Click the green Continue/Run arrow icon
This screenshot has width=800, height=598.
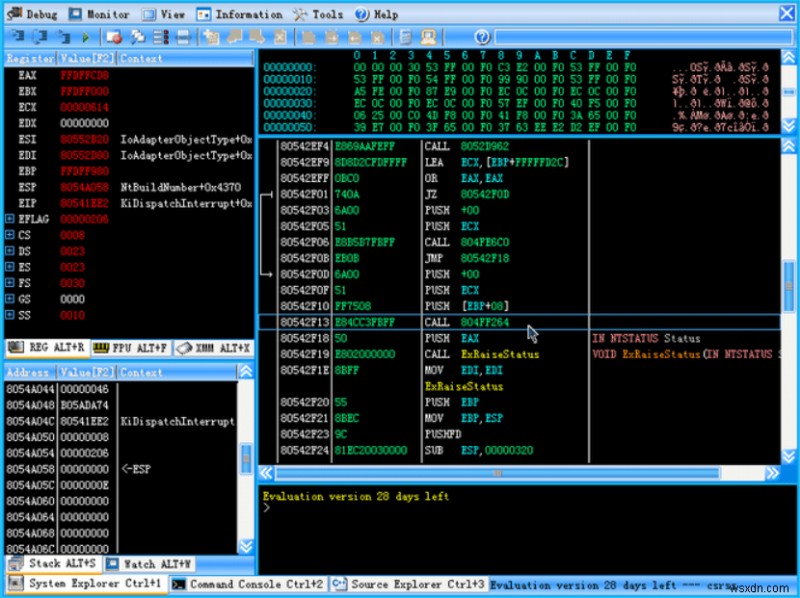85,37
